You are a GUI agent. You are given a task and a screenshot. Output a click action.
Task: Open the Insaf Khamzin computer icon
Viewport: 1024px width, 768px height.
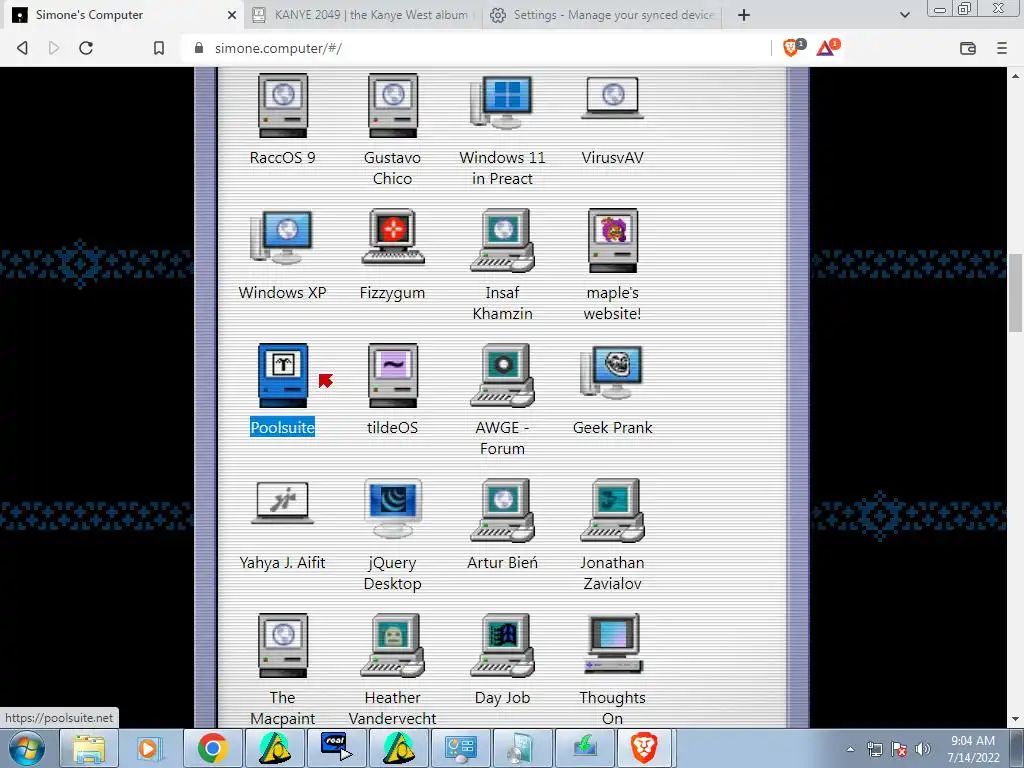coord(502,240)
